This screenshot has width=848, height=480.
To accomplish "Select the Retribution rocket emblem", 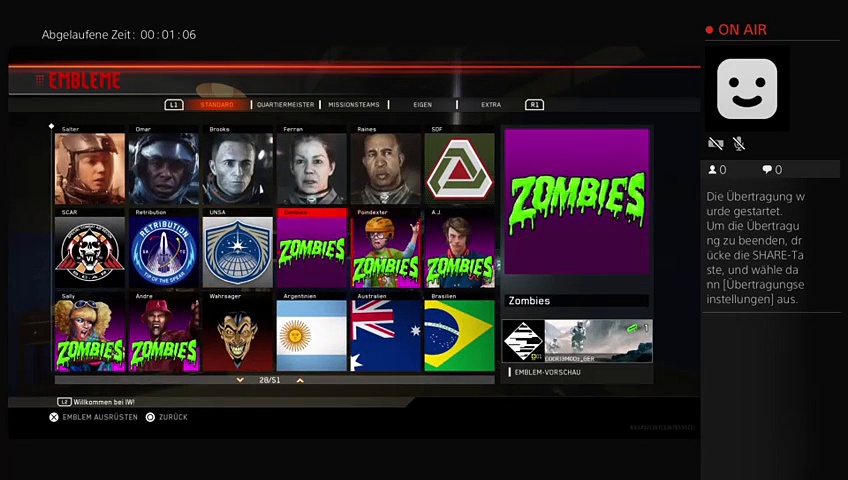I will (x=164, y=252).
